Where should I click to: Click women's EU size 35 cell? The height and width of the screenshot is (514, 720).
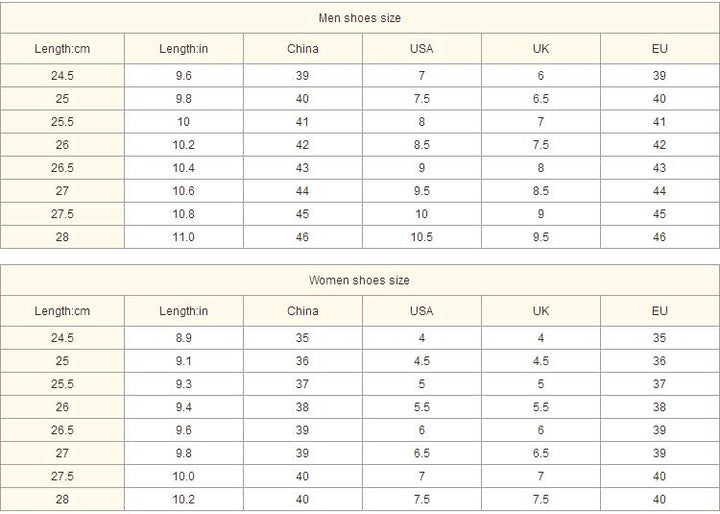pos(660,338)
